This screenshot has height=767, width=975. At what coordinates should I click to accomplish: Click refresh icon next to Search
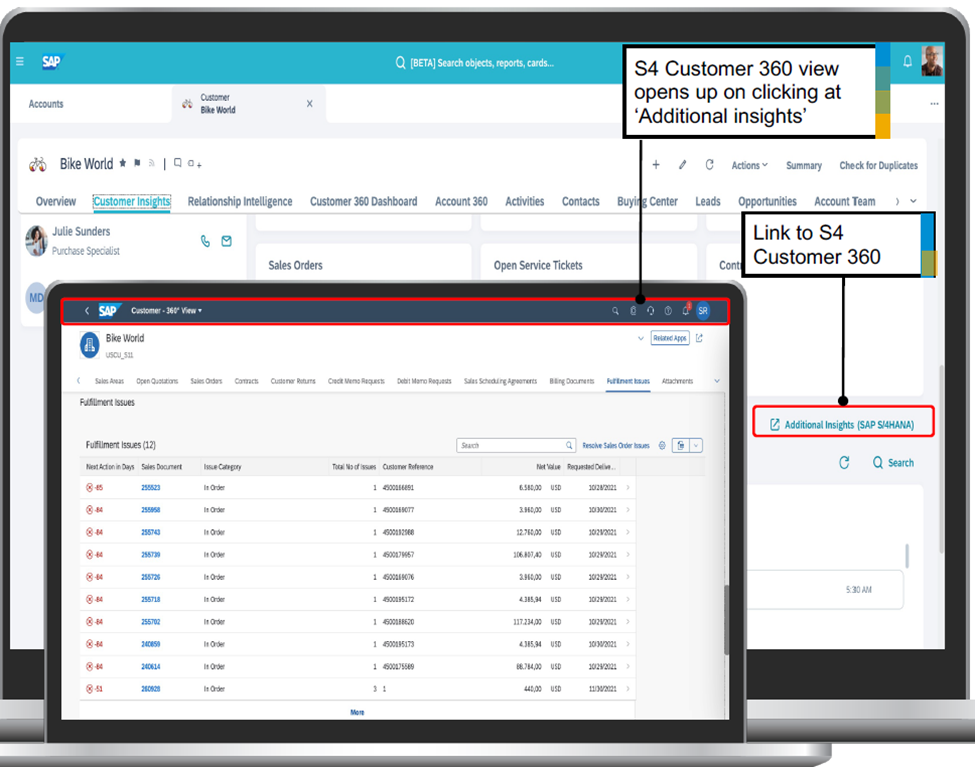844,463
